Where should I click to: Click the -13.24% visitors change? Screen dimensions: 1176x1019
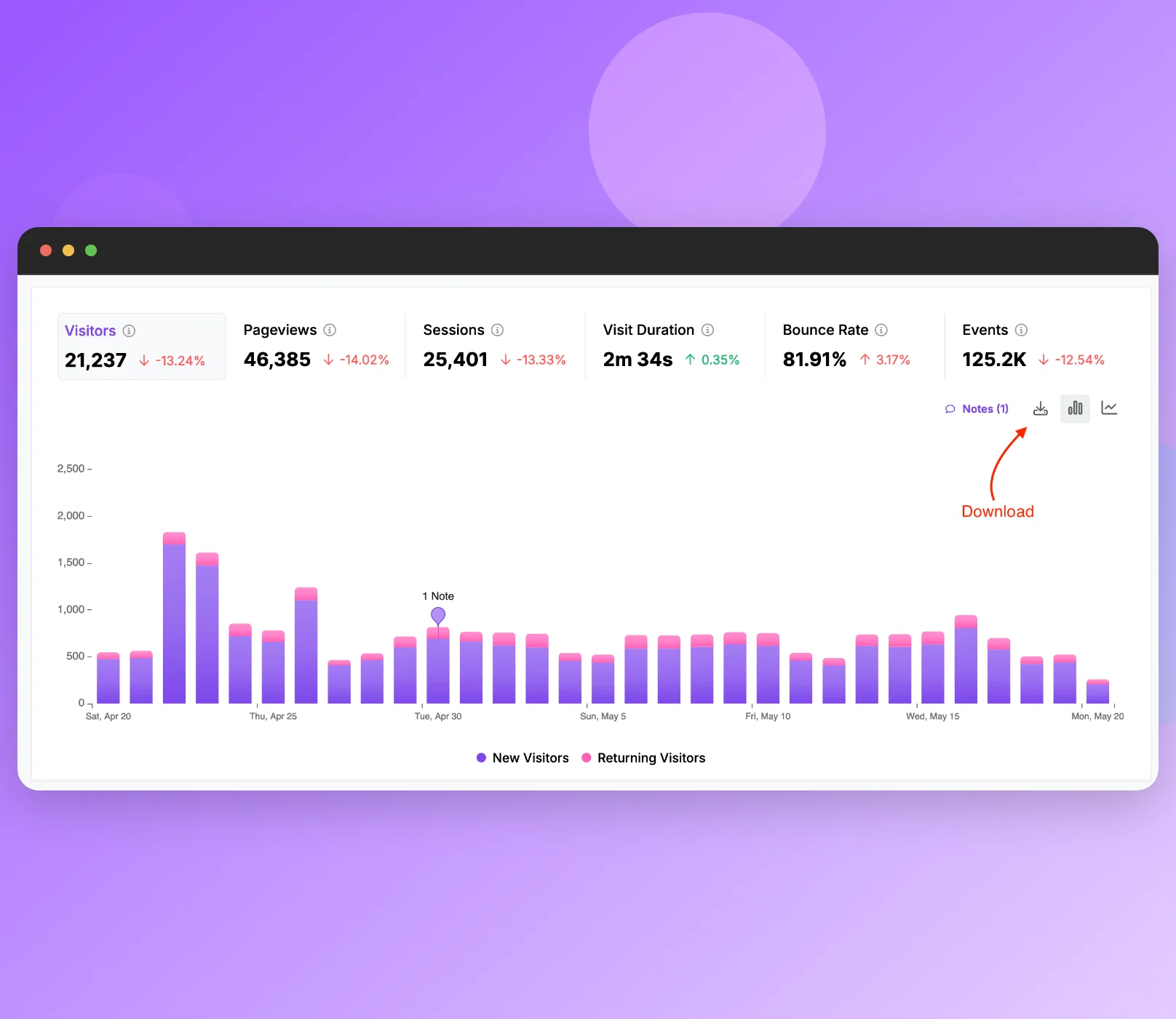tap(172, 361)
